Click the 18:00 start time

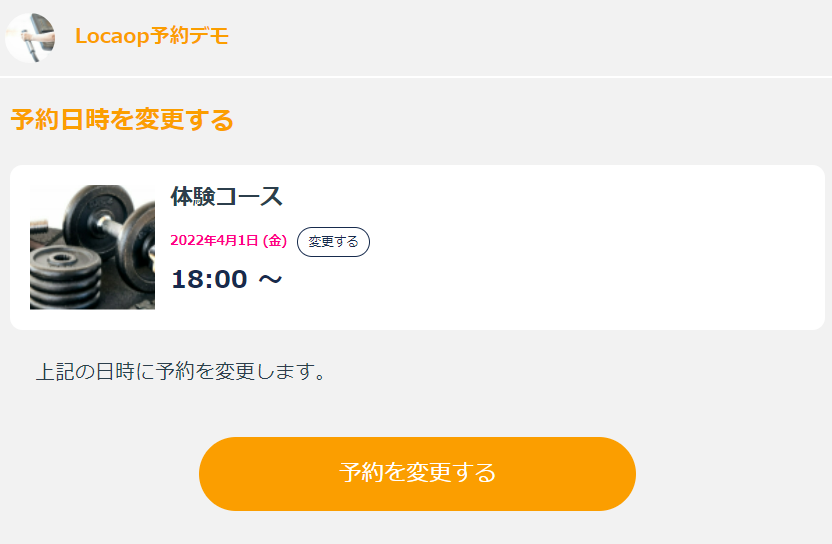pyautogui.click(x=209, y=279)
